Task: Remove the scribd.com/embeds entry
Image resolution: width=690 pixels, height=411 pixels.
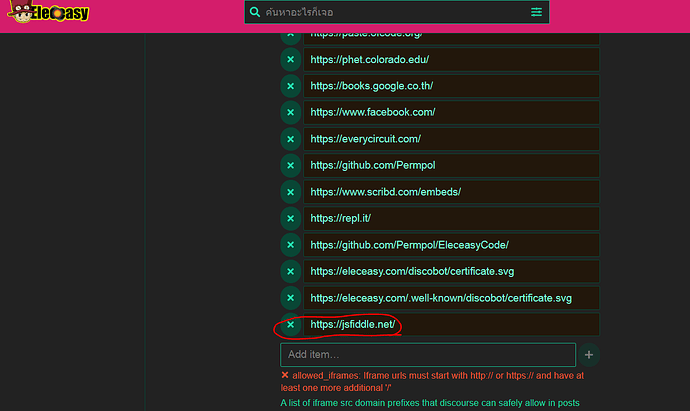Action: tap(290, 192)
